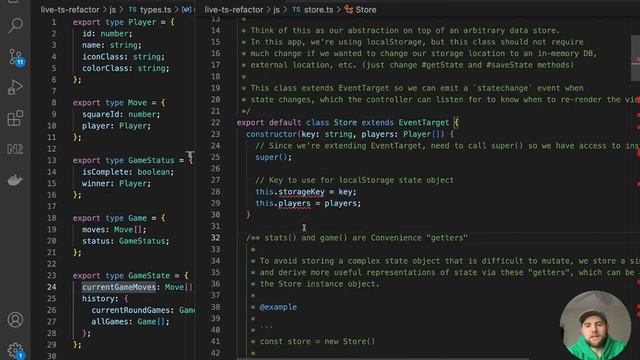Image resolution: width=640 pixels, height=360 pixels.
Task: Click 'squareId: number;' line
Action: (x=121, y=114)
